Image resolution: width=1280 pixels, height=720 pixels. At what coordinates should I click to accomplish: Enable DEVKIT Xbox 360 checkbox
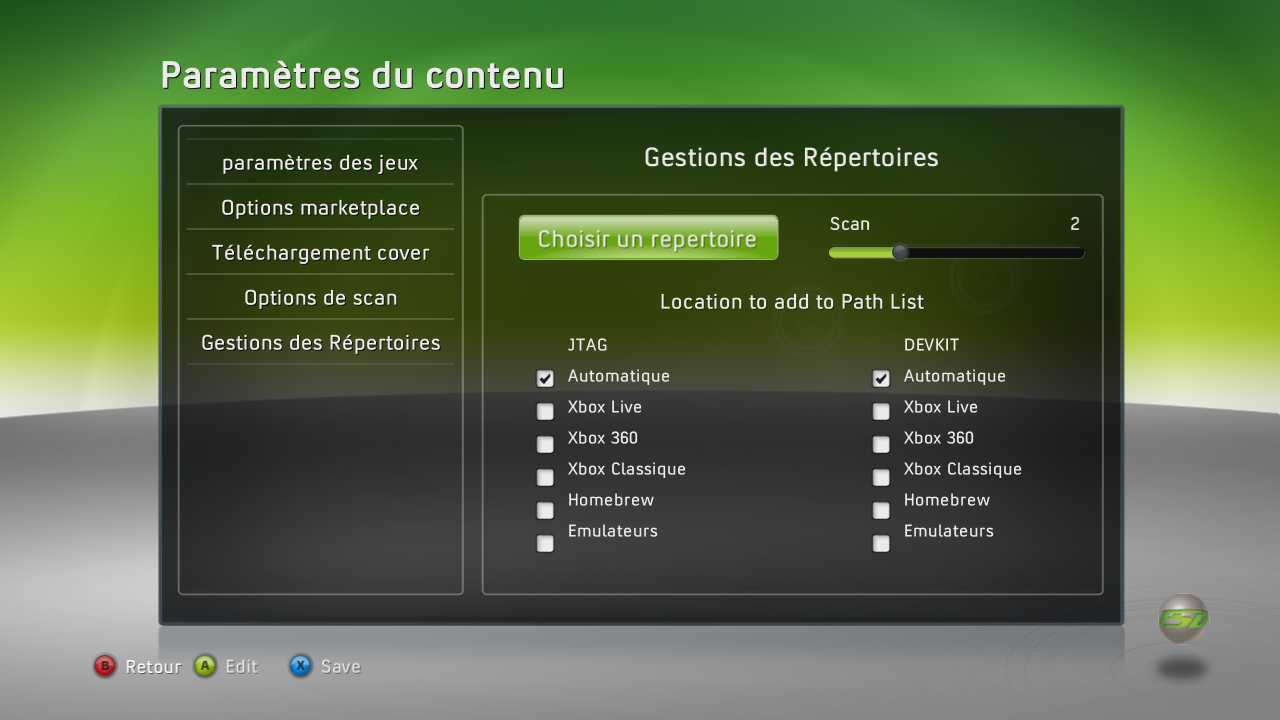(881, 444)
